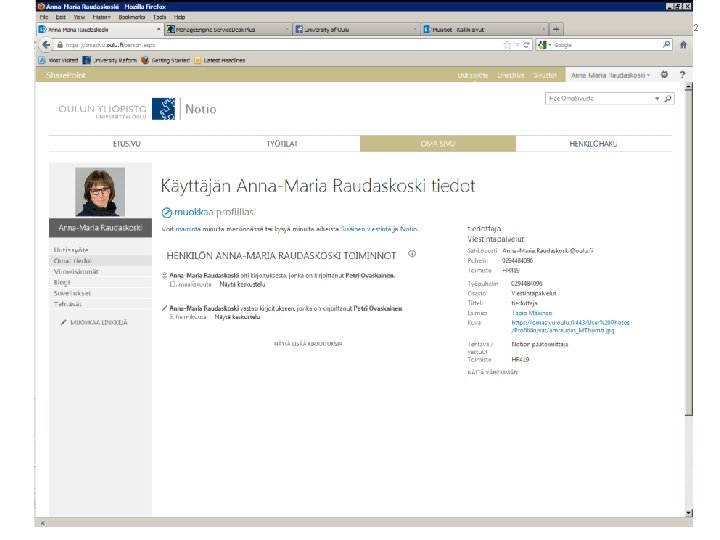
Task: Switch to the ManageEngine ServiceDesk Plus tab
Action: pyautogui.click(x=228, y=29)
